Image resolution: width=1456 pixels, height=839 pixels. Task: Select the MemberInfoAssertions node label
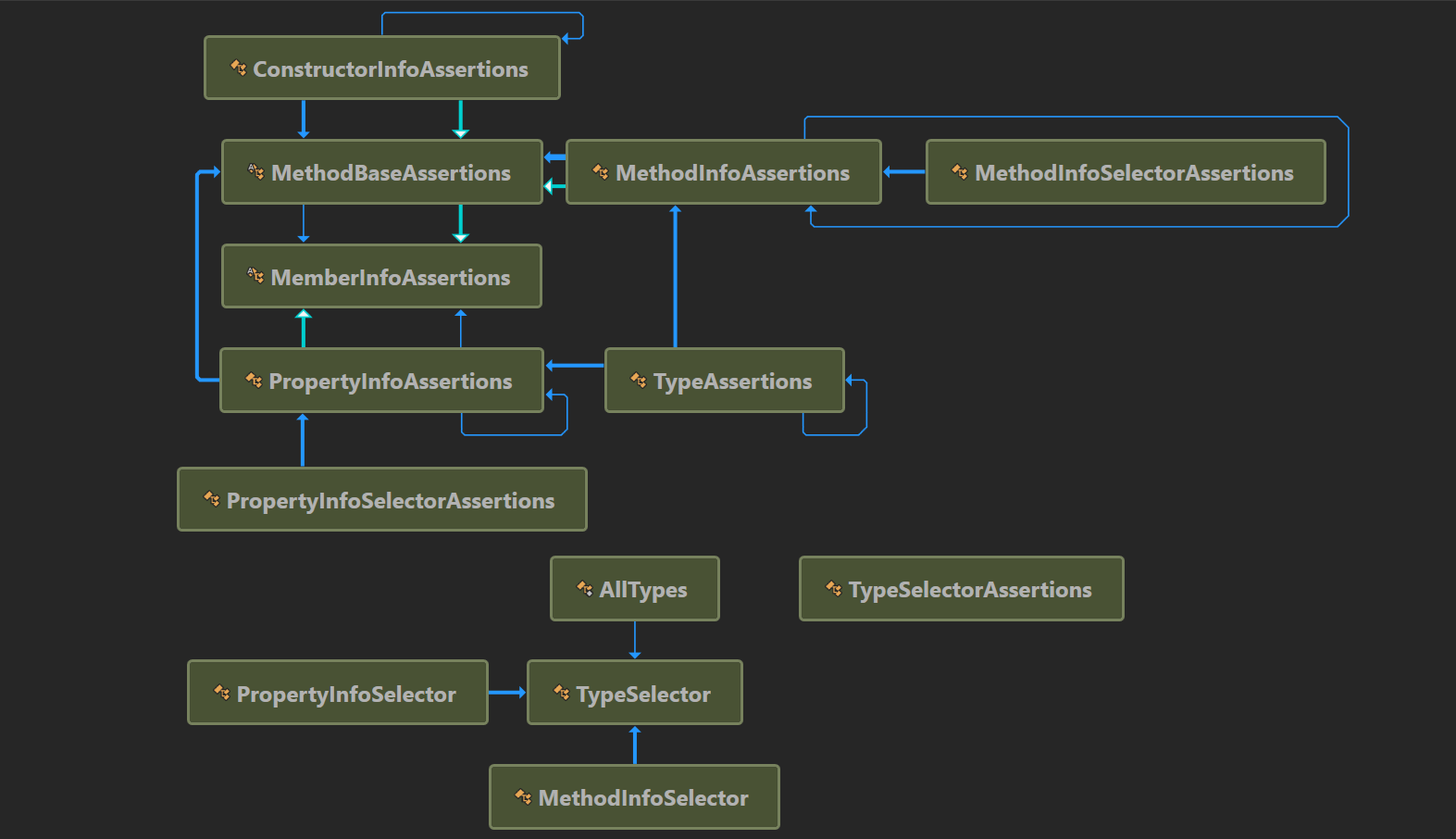391,278
